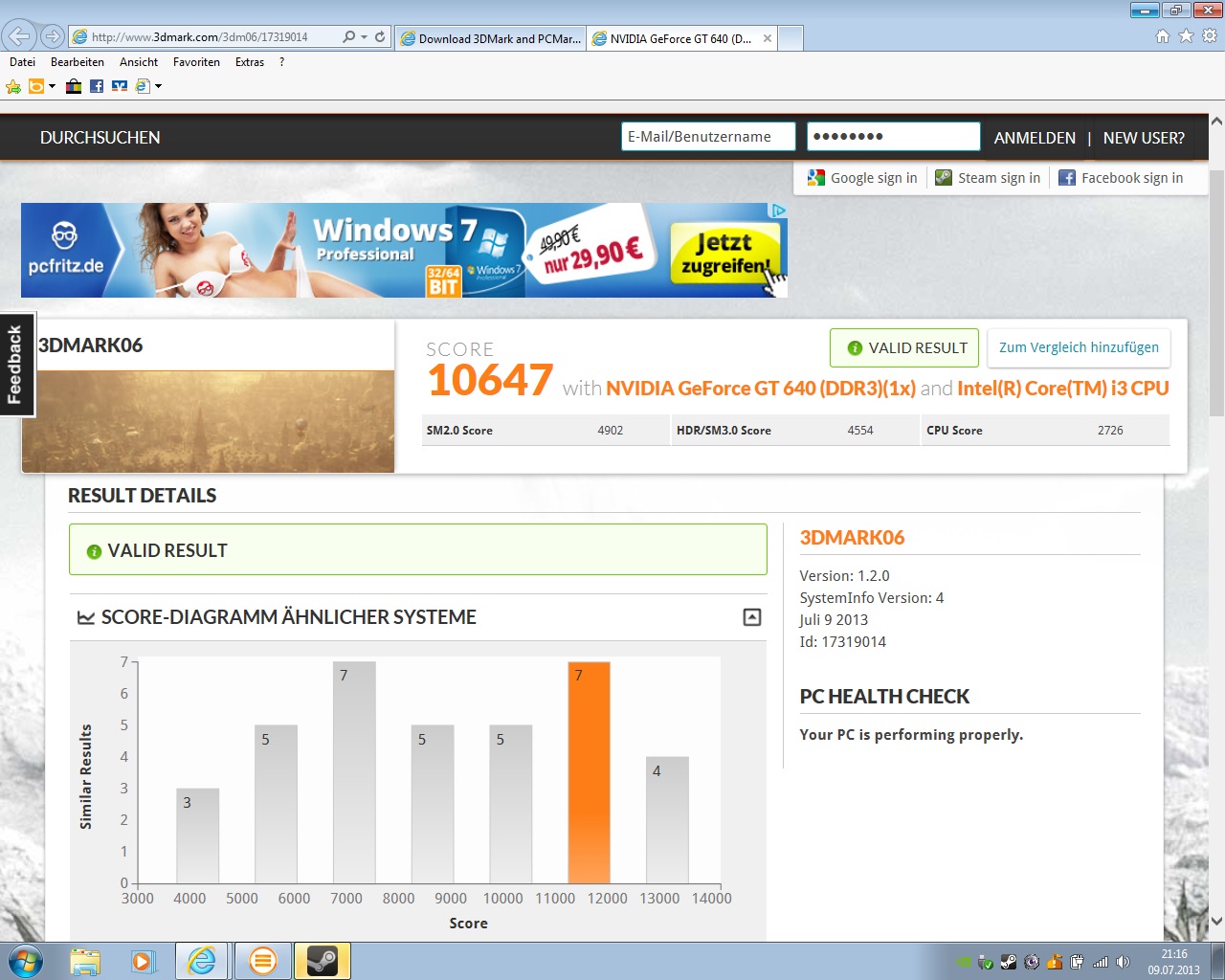The image size is (1225, 980).
Task: Sign in with Google
Action: (862, 178)
